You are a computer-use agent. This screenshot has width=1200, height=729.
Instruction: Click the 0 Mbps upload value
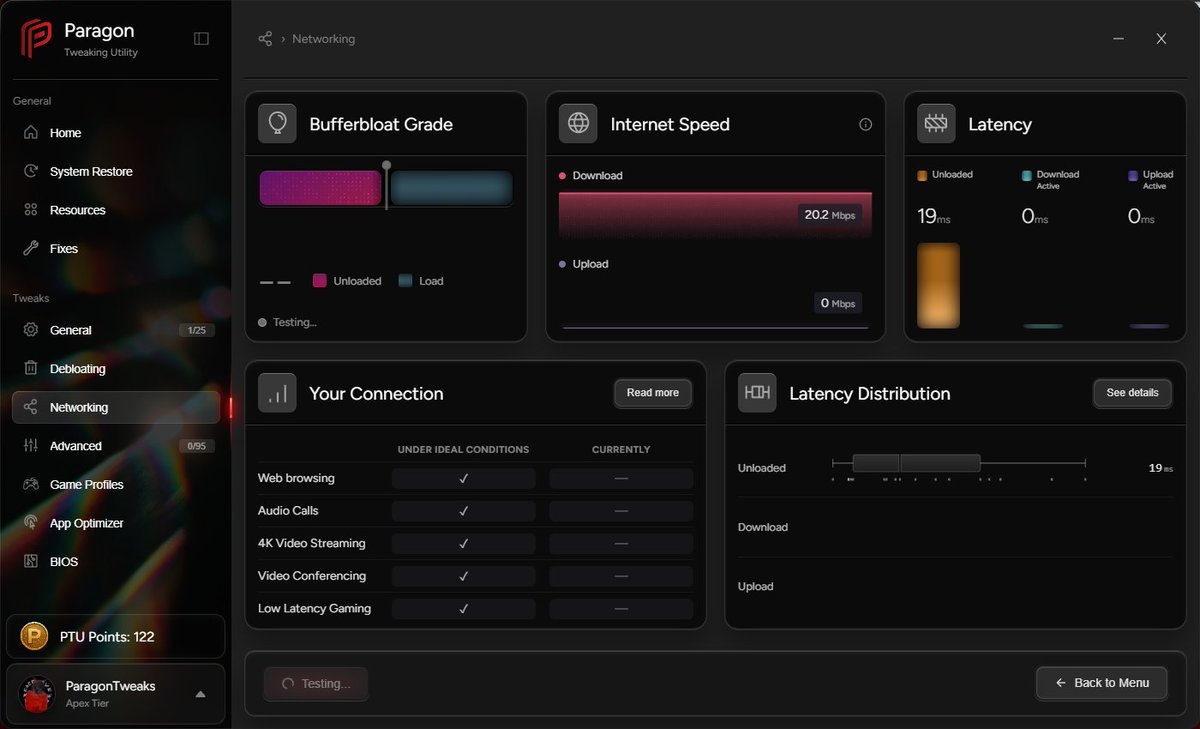[x=838, y=303]
